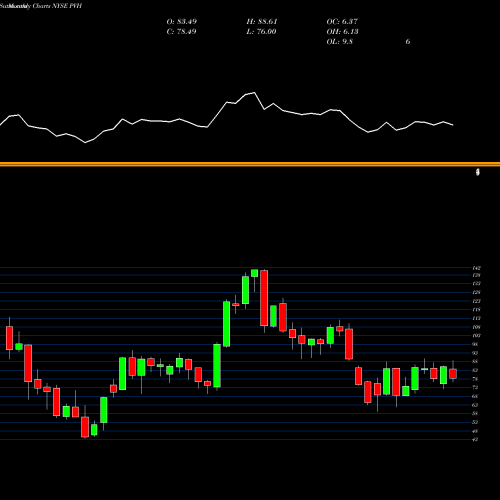
Task: Click the 'OC: 6.37' reading
Action: pos(342,22)
